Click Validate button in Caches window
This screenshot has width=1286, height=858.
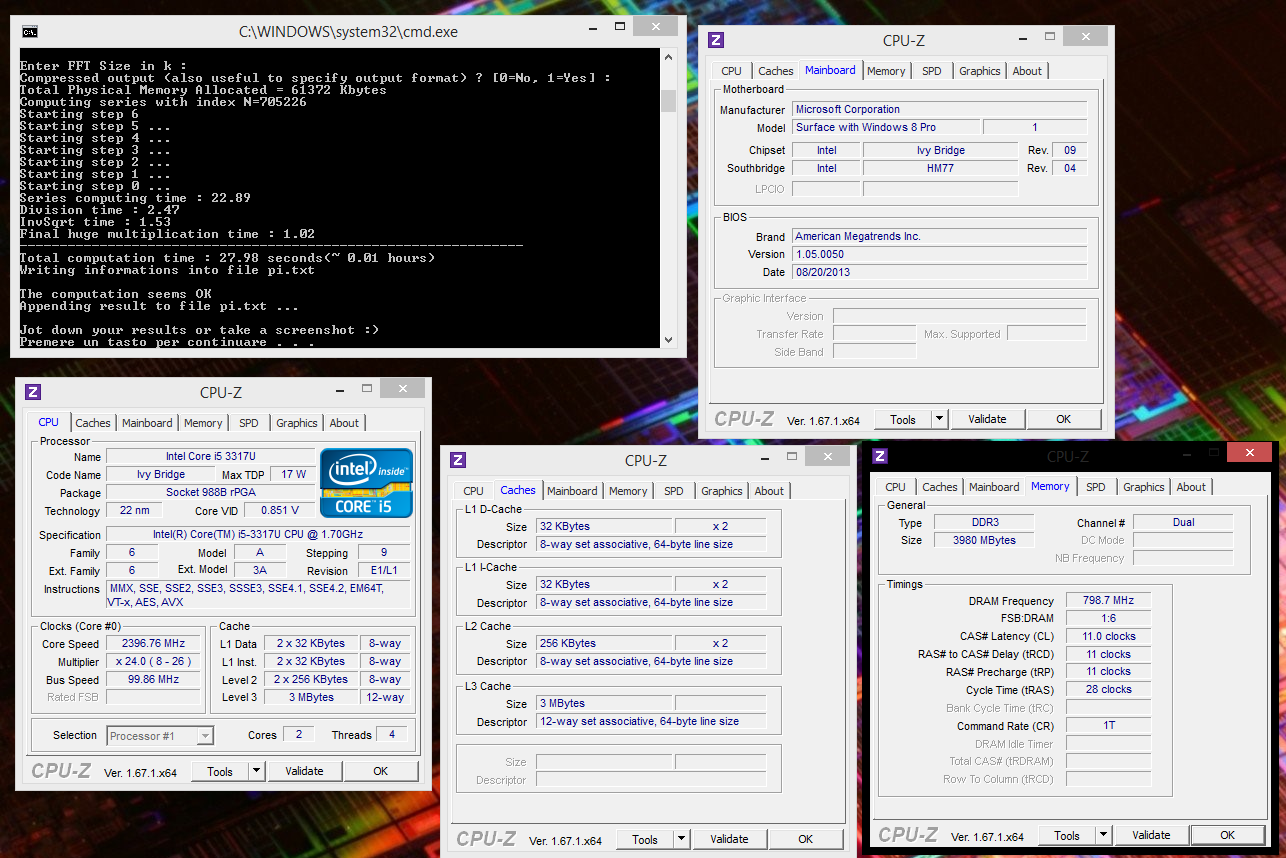click(x=729, y=839)
